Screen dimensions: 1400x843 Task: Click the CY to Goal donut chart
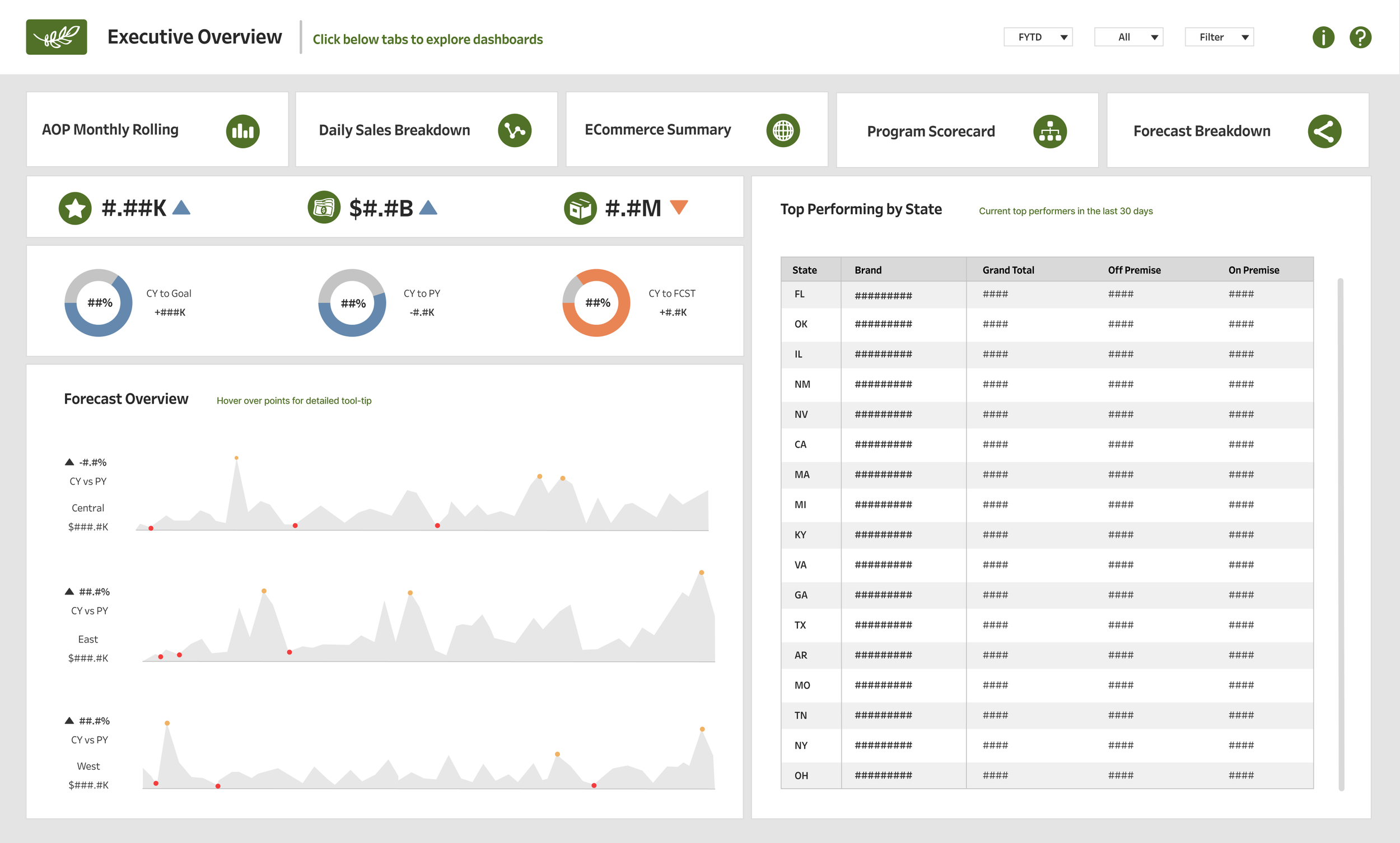click(98, 303)
